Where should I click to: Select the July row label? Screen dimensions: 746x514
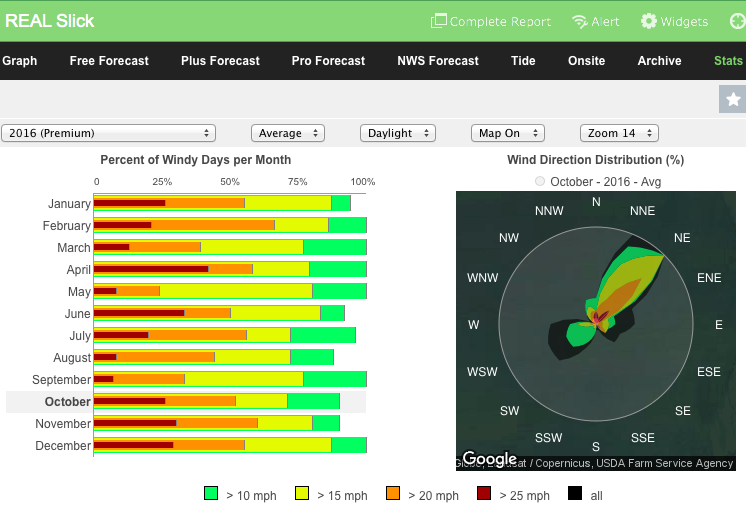[x=80, y=336]
